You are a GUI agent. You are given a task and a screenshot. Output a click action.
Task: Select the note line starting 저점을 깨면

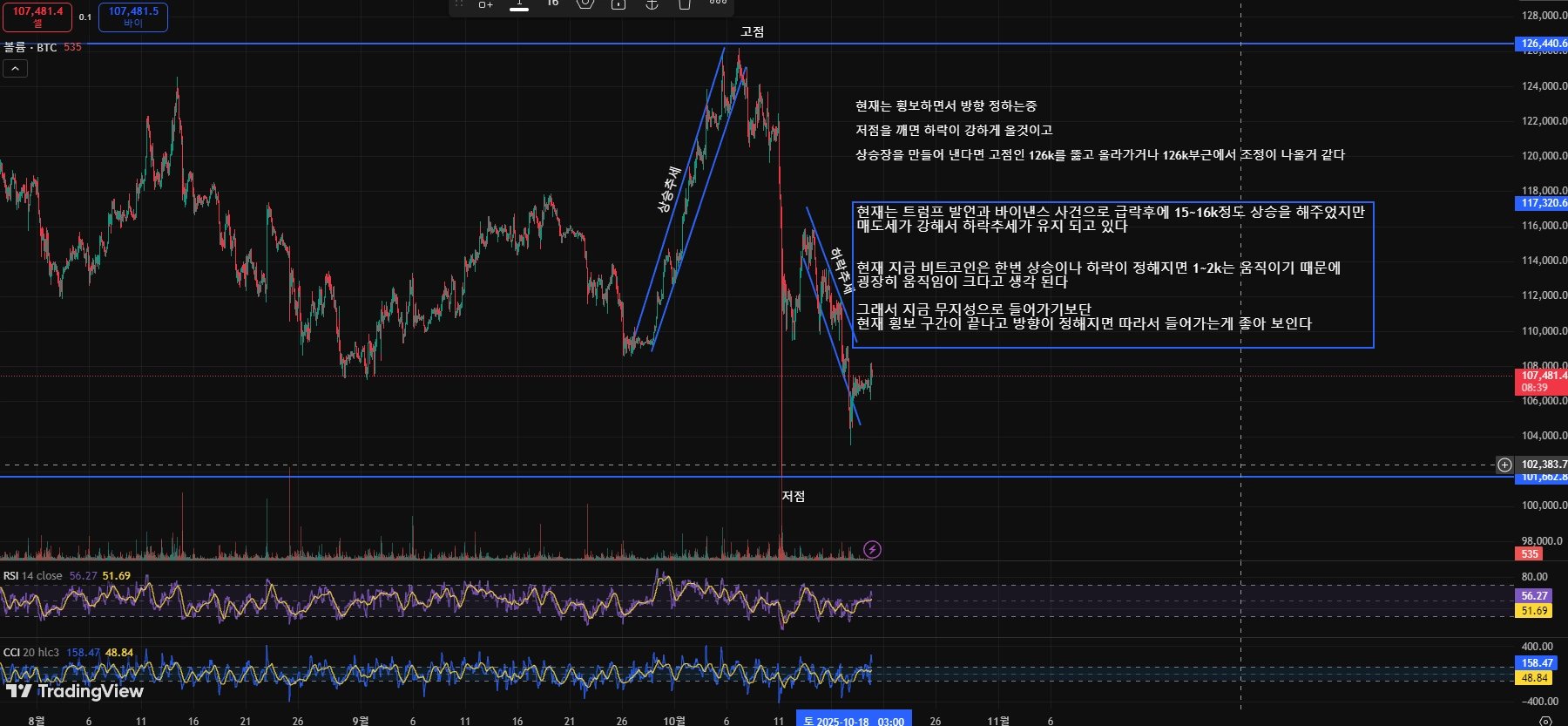pyautogui.click(x=954, y=131)
